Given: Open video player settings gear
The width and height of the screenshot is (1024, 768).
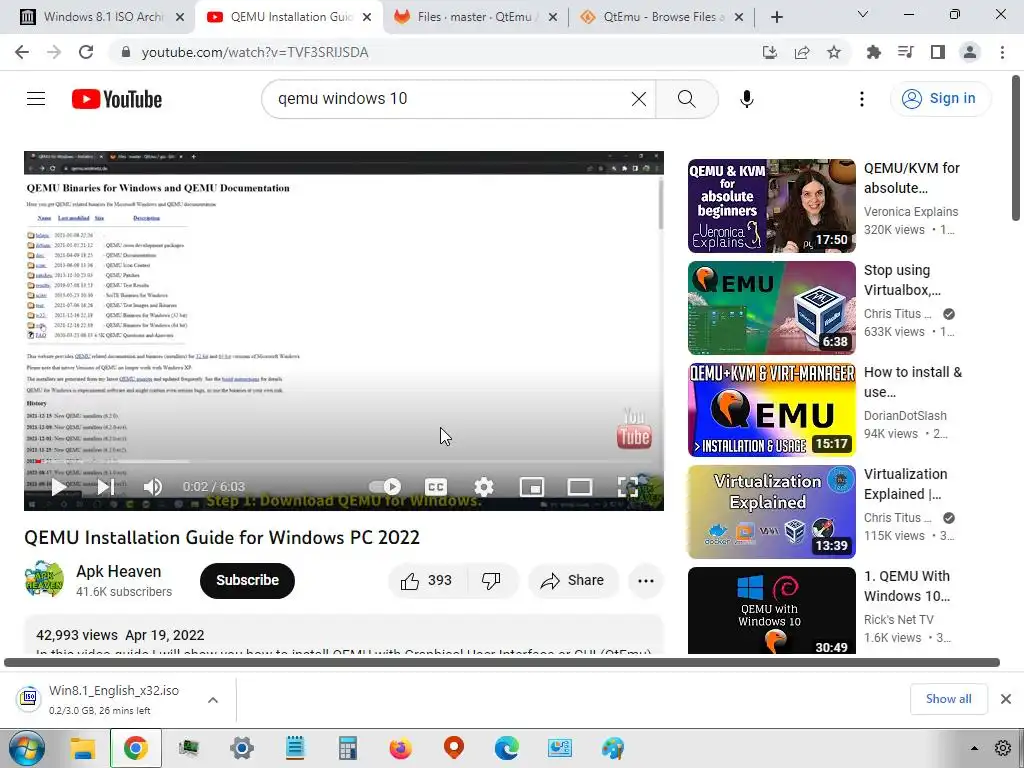Looking at the screenshot, I should click(x=483, y=487).
